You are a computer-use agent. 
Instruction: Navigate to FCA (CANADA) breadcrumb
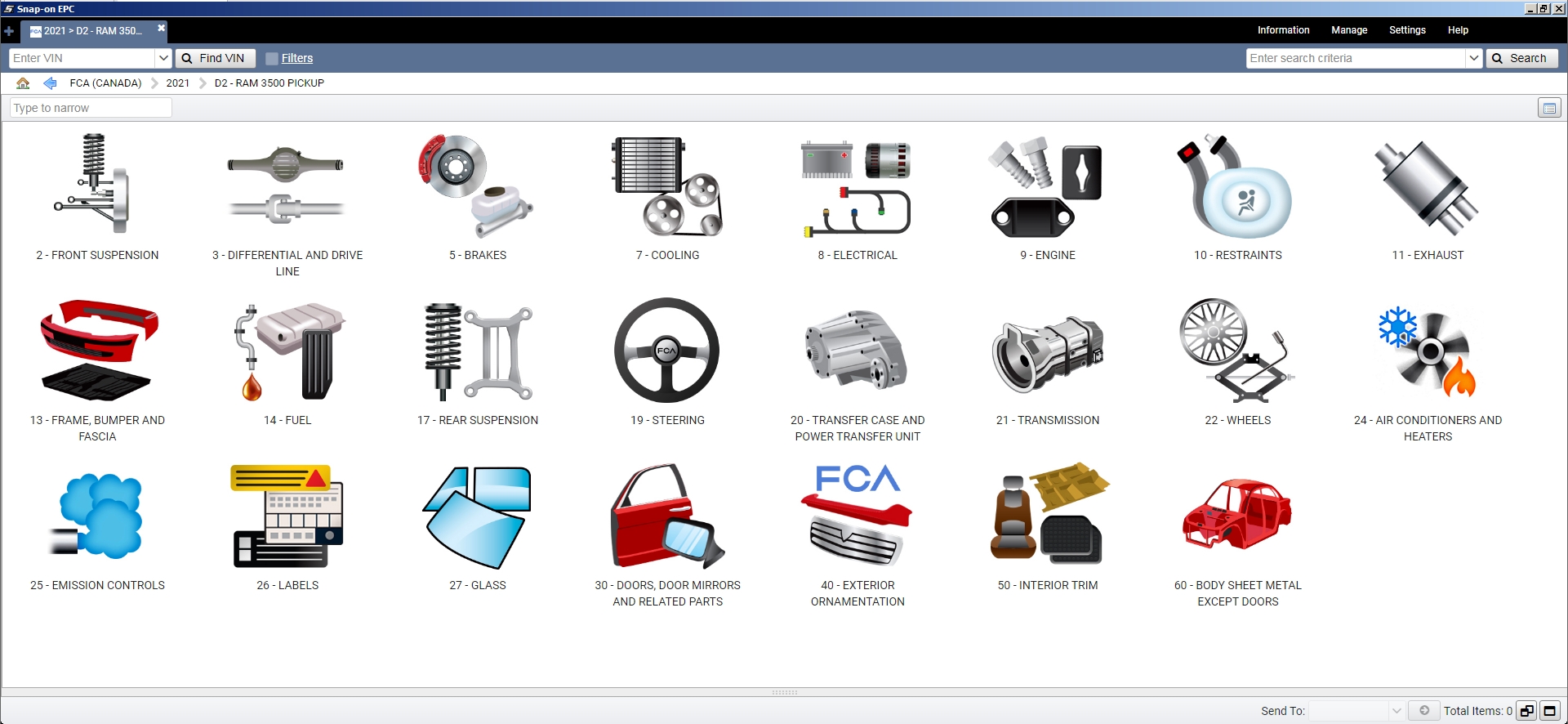105,83
